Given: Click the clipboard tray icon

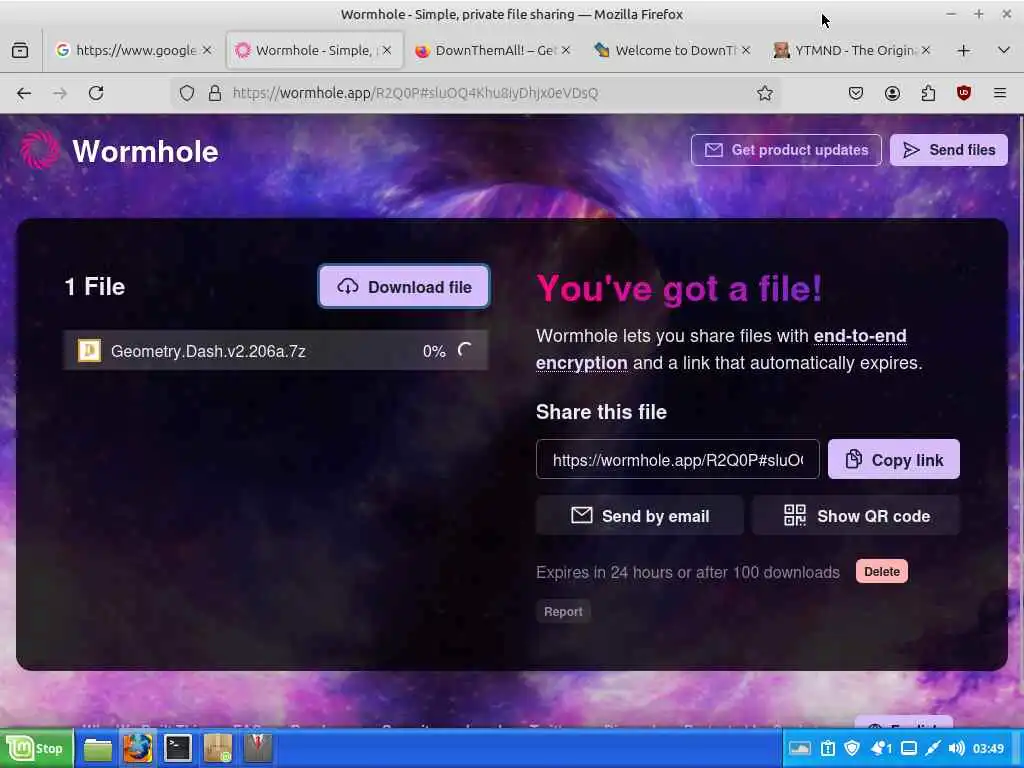Looking at the screenshot, I should pos(827,748).
